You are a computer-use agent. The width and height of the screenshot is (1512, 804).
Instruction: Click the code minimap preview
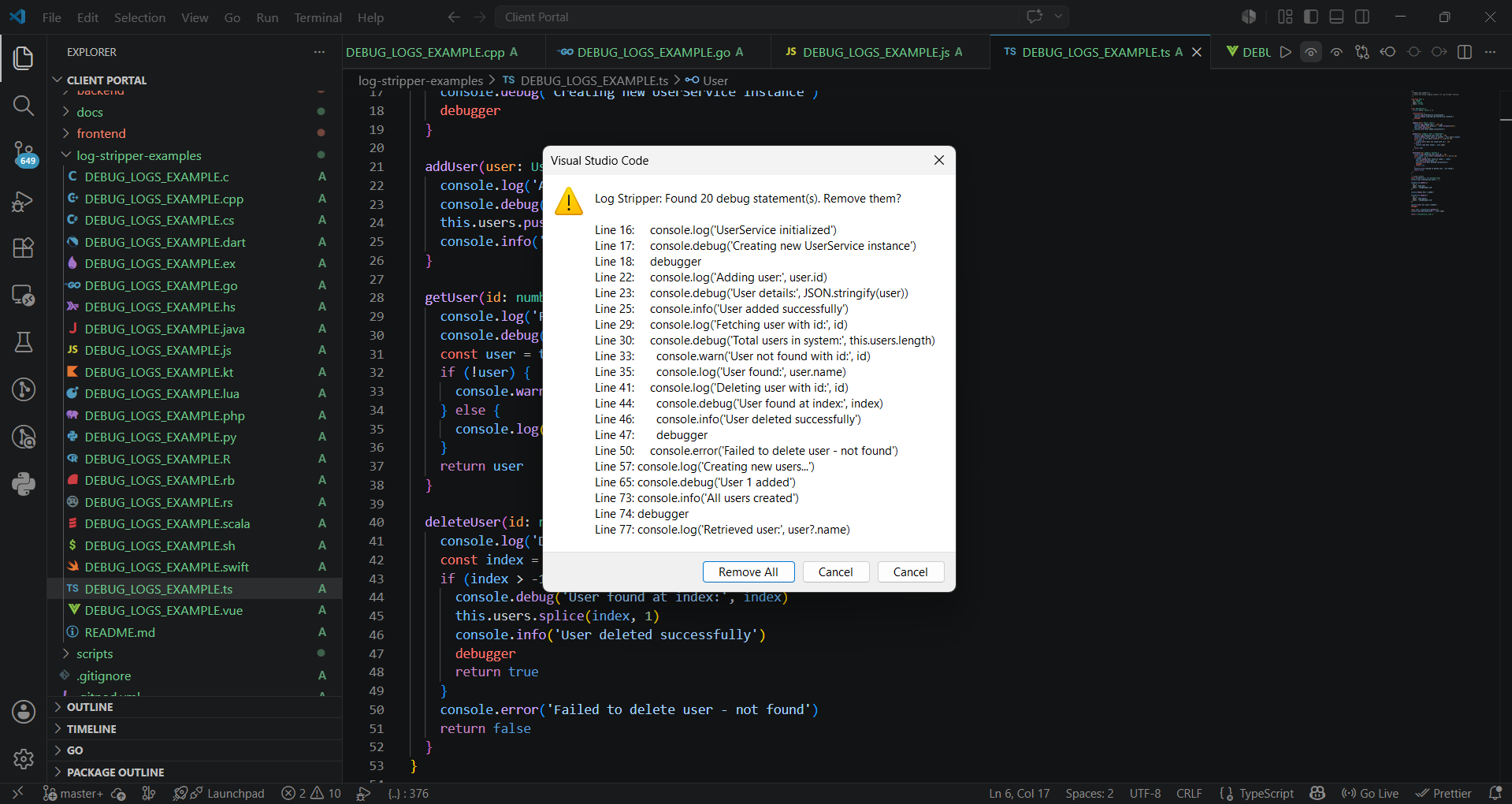pos(1436,154)
